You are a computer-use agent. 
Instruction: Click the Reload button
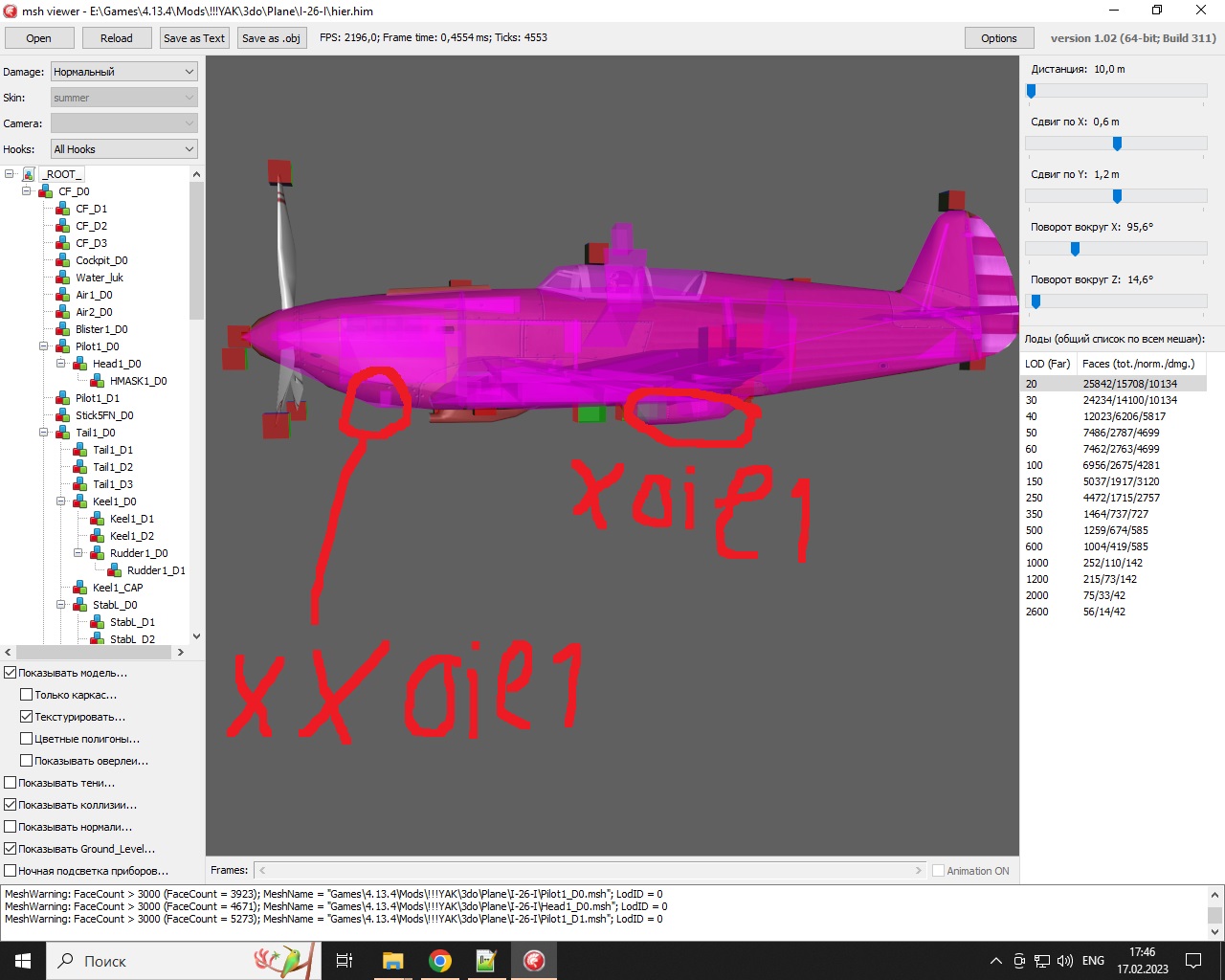(x=117, y=38)
